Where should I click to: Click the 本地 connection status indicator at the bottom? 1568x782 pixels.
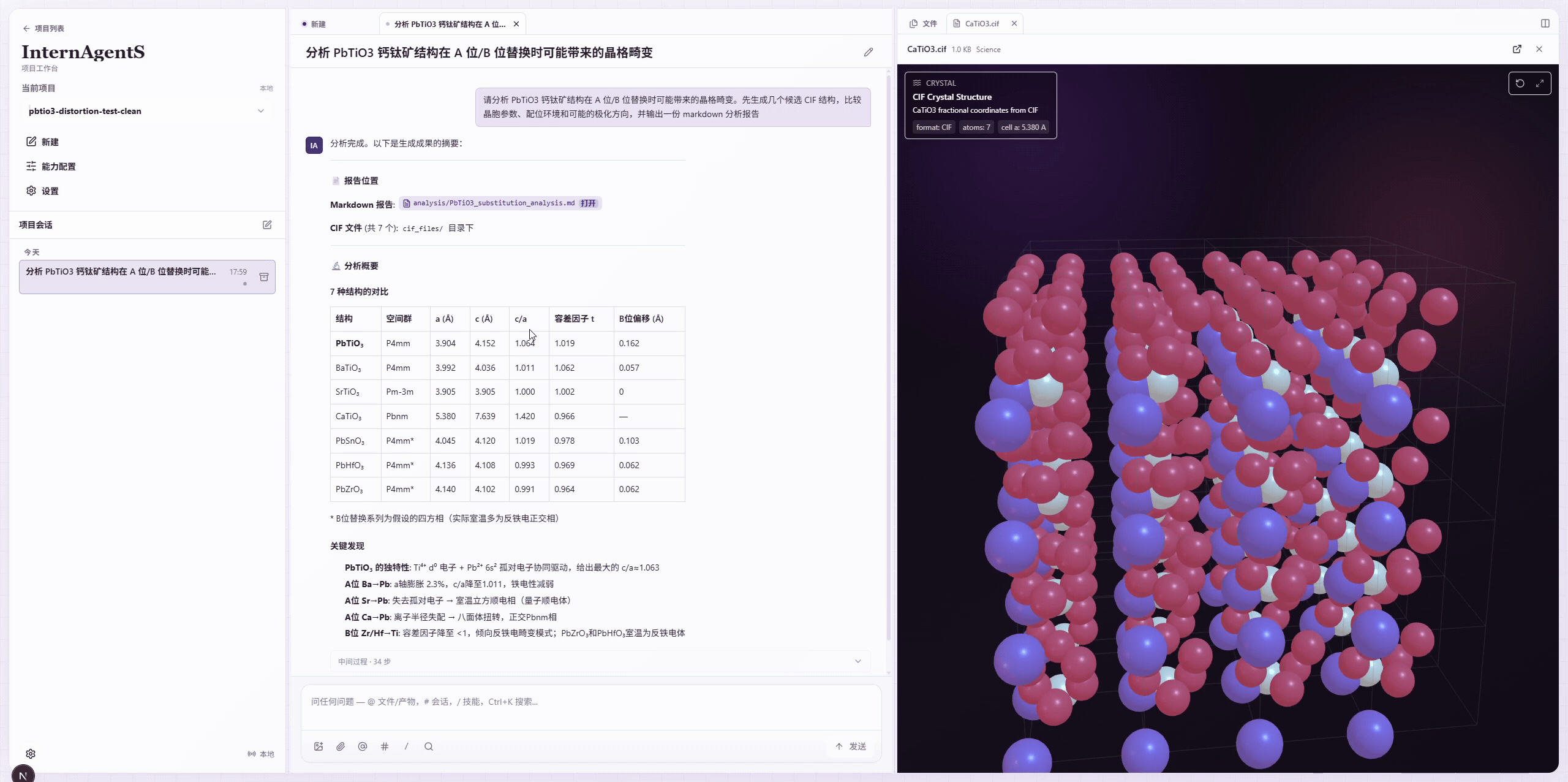coord(261,754)
